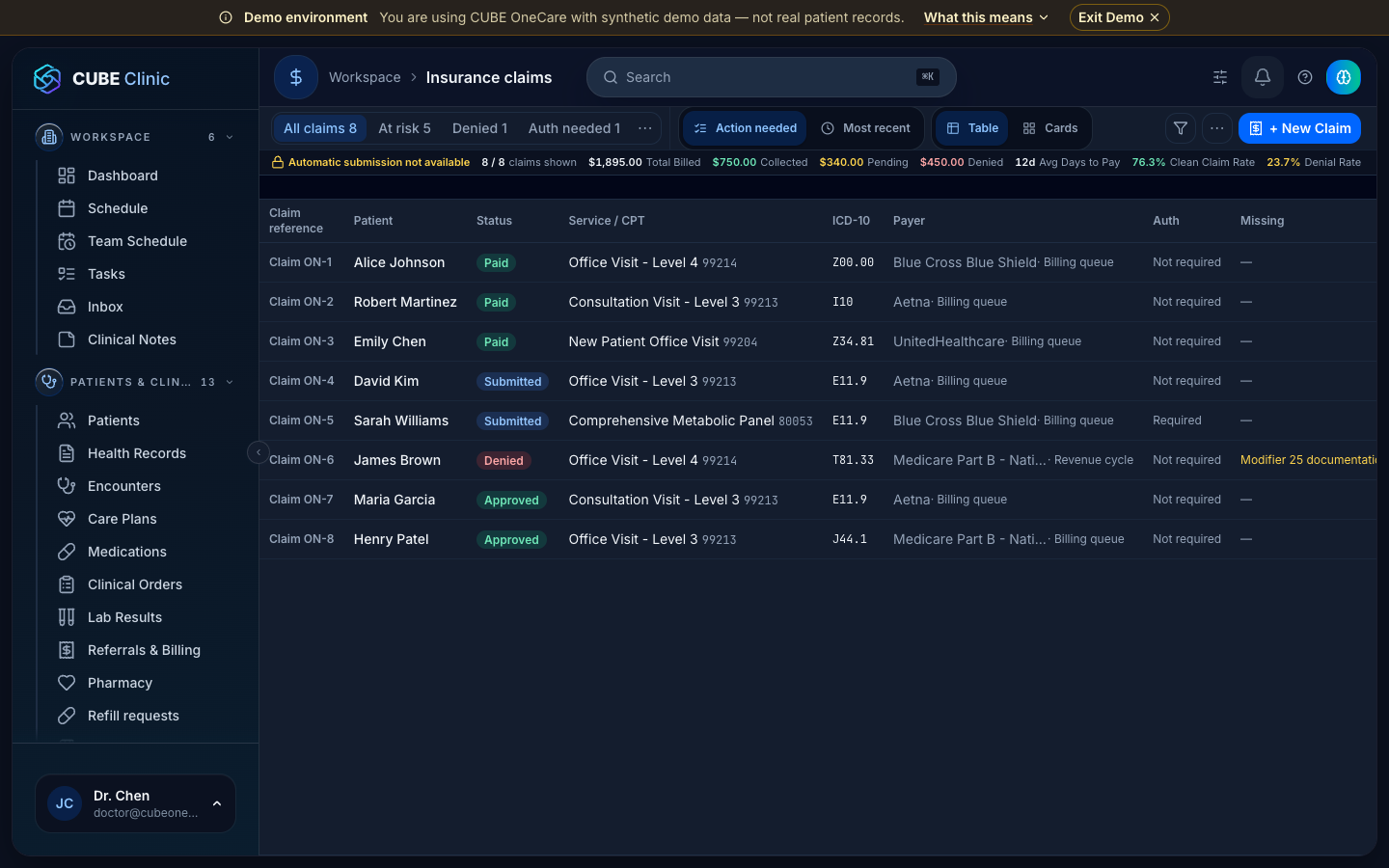This screenshot has height=868, width=1389.
Task: Open Refill requests sidebar item
Action: pyautogui.click(x=135, y=716)
